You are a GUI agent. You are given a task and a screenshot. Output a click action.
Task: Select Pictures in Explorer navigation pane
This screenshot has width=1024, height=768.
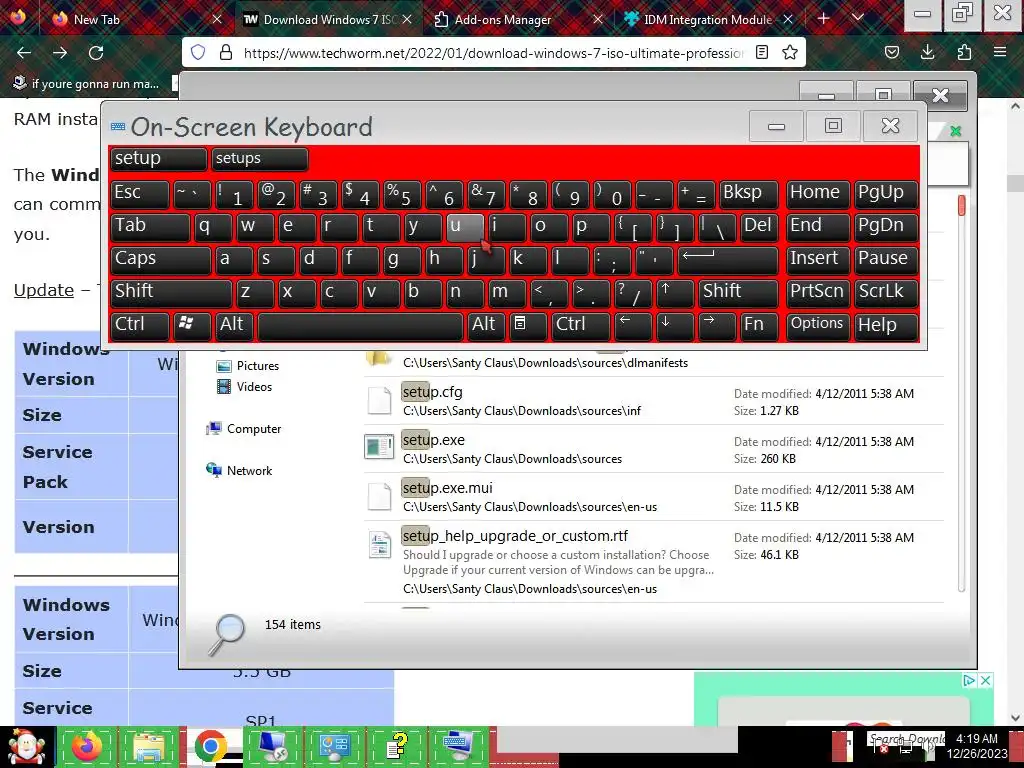(x=248, y=366)
